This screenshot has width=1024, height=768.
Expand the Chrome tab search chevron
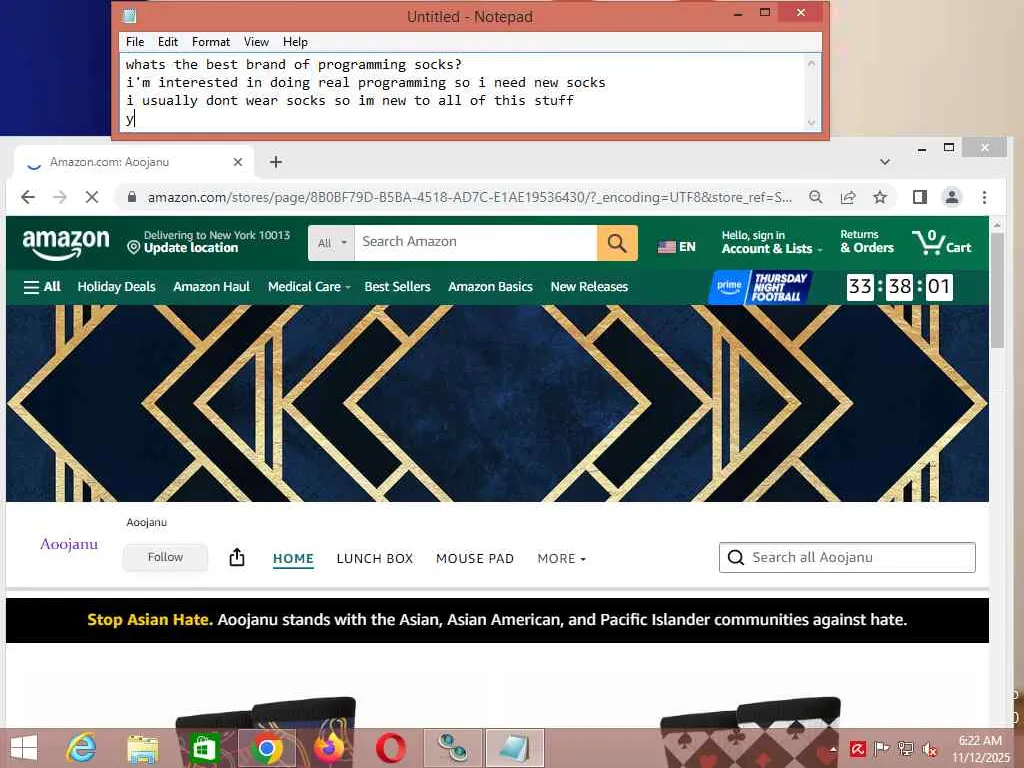click(885, 162)
